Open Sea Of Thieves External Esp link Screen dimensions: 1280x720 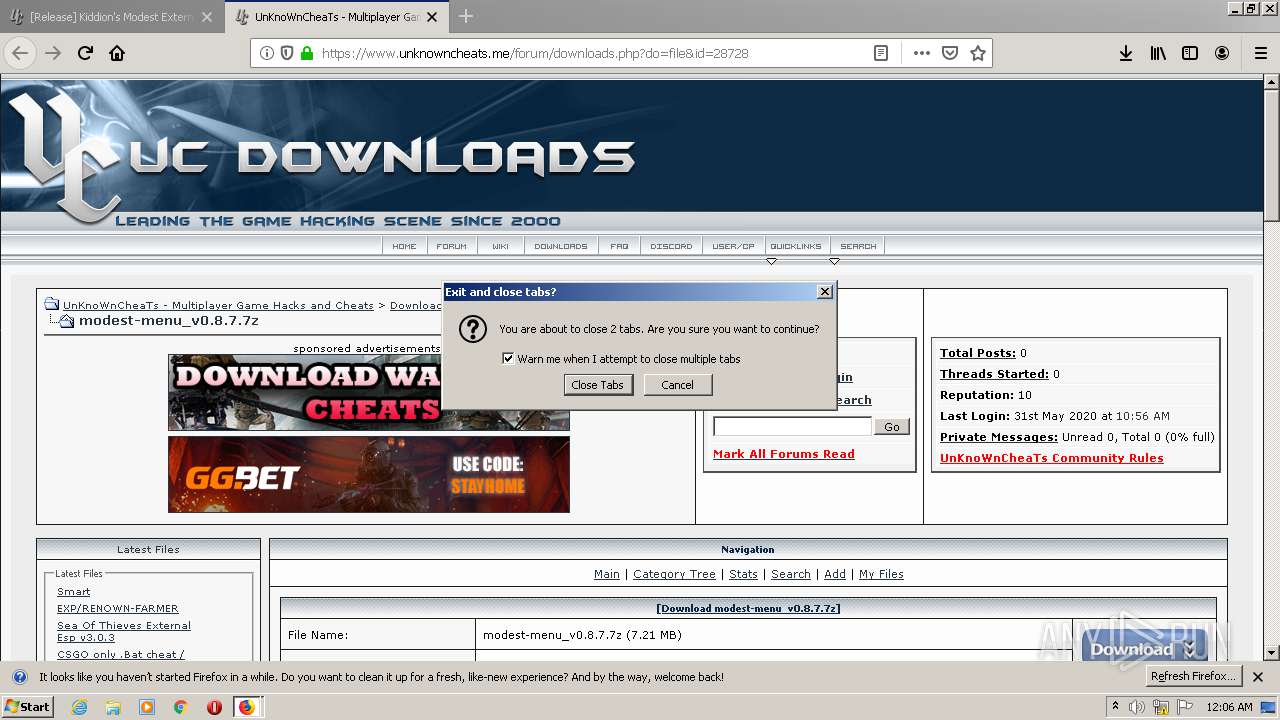(x=124, y=632)
